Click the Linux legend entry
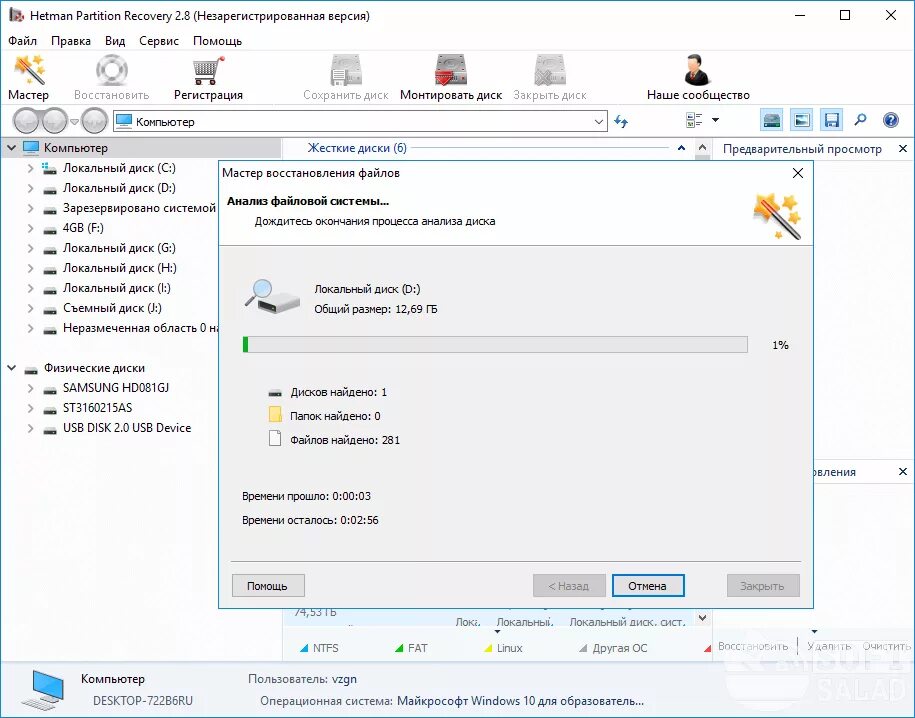The height and width of the screenshot is (718, 915). [x=504, y=648]
